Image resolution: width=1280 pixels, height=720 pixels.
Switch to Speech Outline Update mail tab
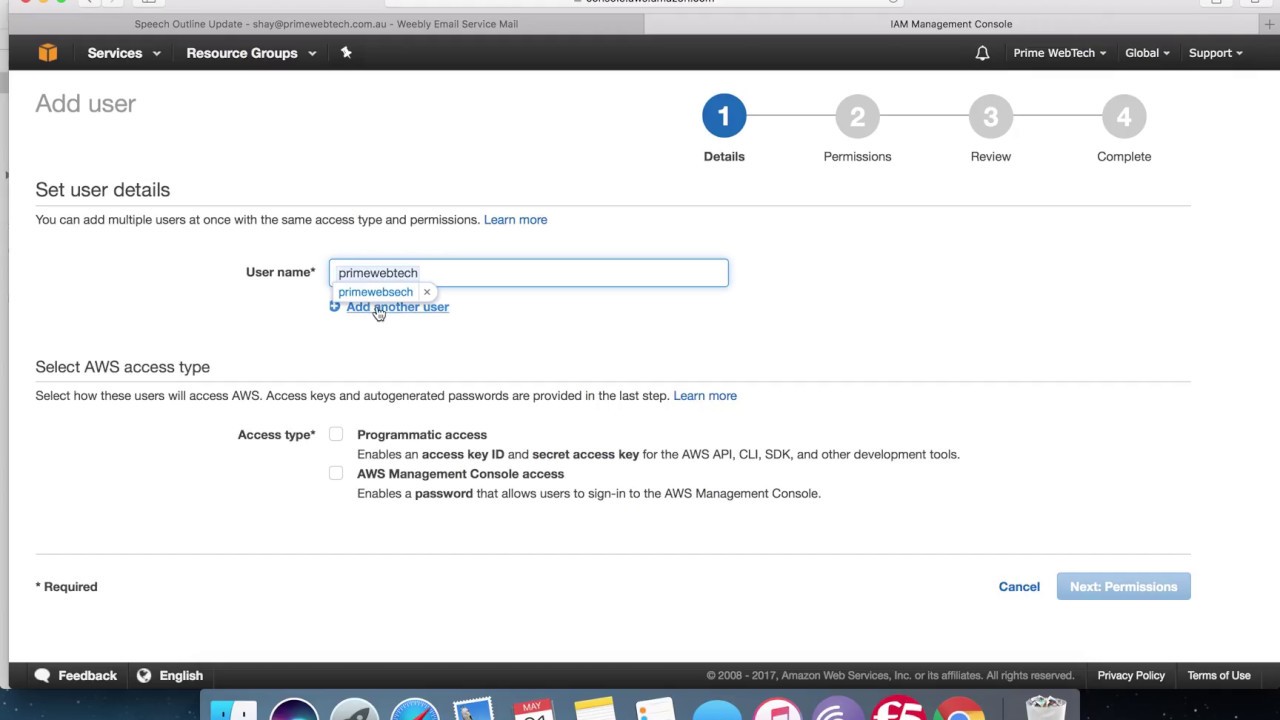326,24
